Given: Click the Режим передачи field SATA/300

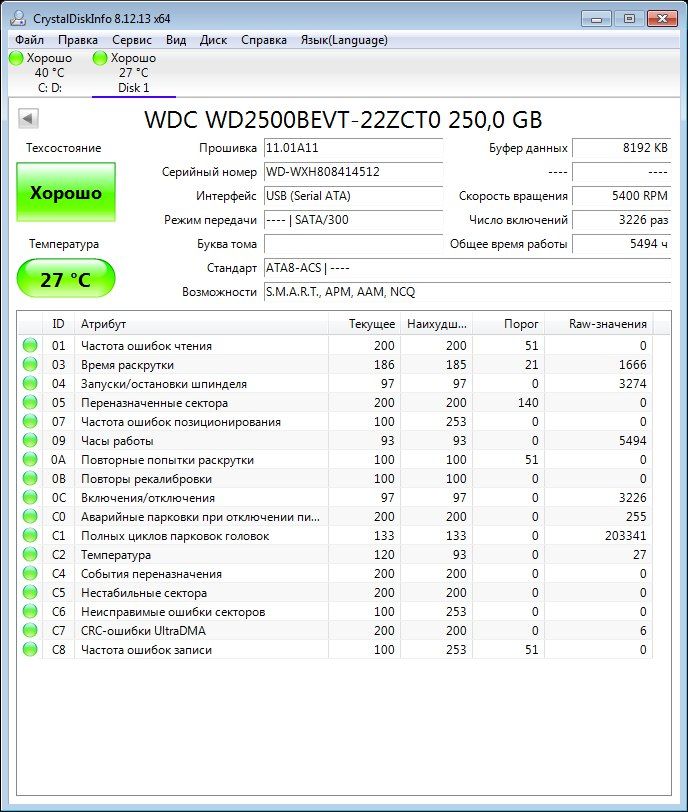Looking at the screenshot, I should point(354,220).
